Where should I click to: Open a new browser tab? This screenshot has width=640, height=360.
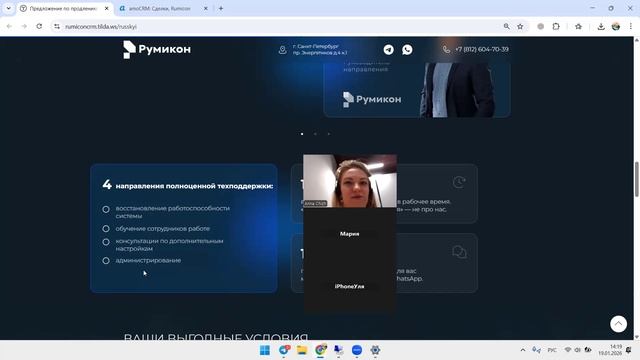(x=221, y=8)
